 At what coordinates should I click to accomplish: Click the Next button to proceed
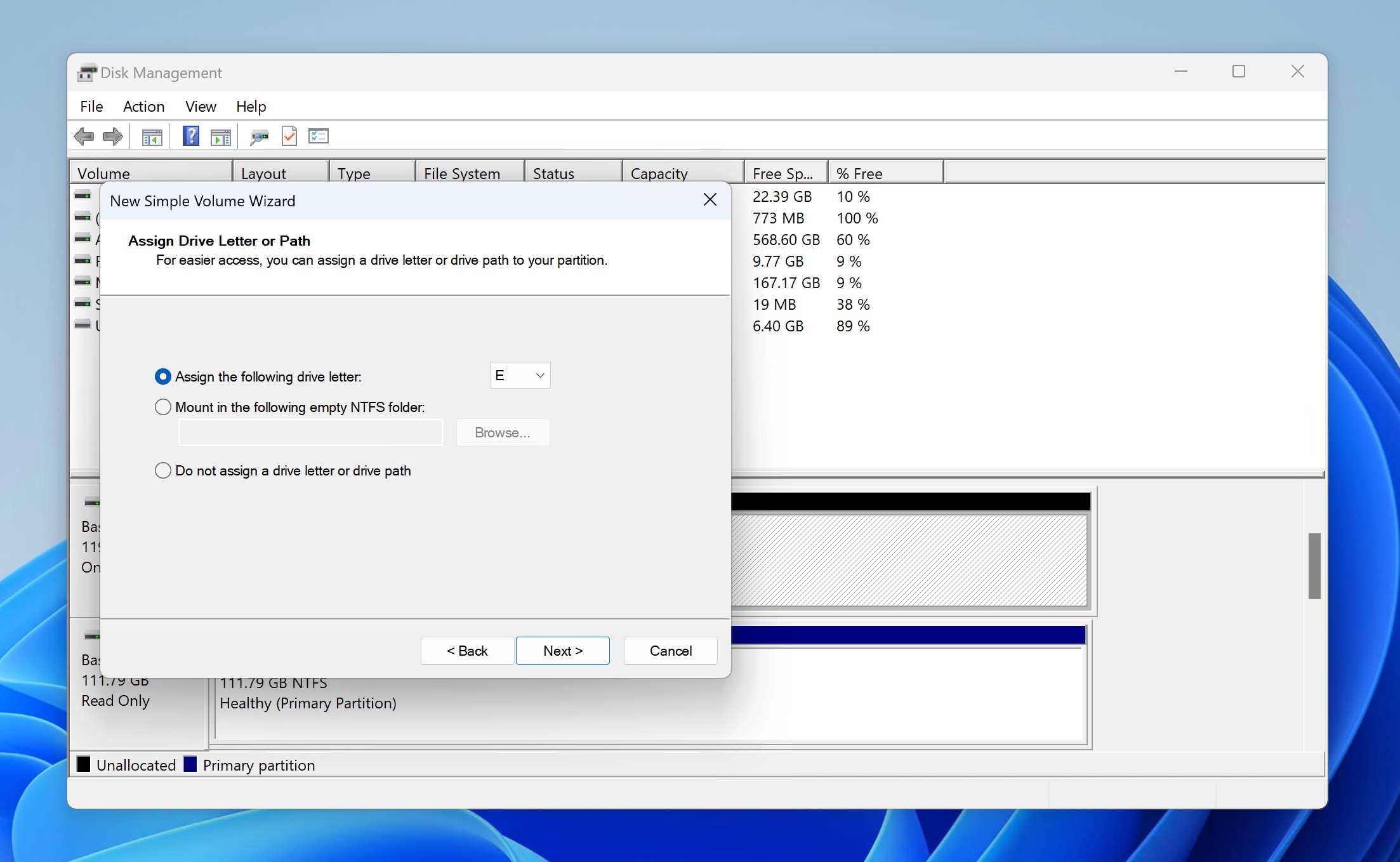coord(563,651)
